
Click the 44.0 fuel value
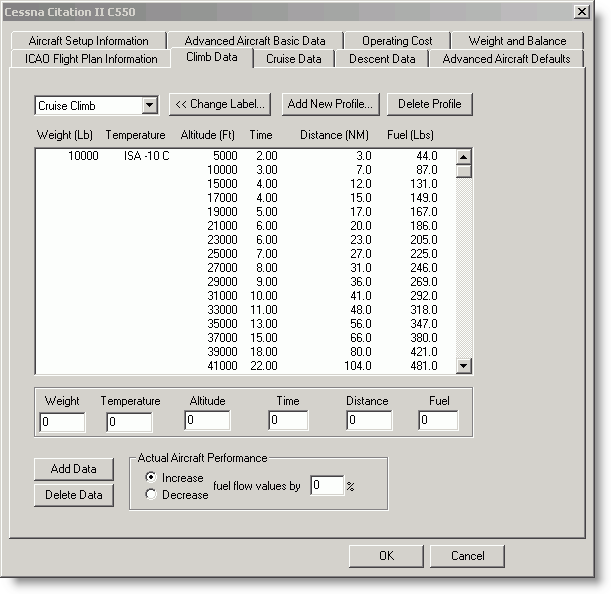tap(427, 156)
